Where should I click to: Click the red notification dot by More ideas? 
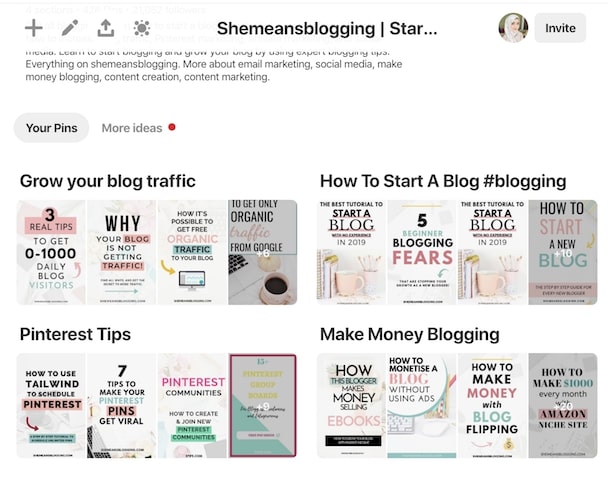click(172, 127)
